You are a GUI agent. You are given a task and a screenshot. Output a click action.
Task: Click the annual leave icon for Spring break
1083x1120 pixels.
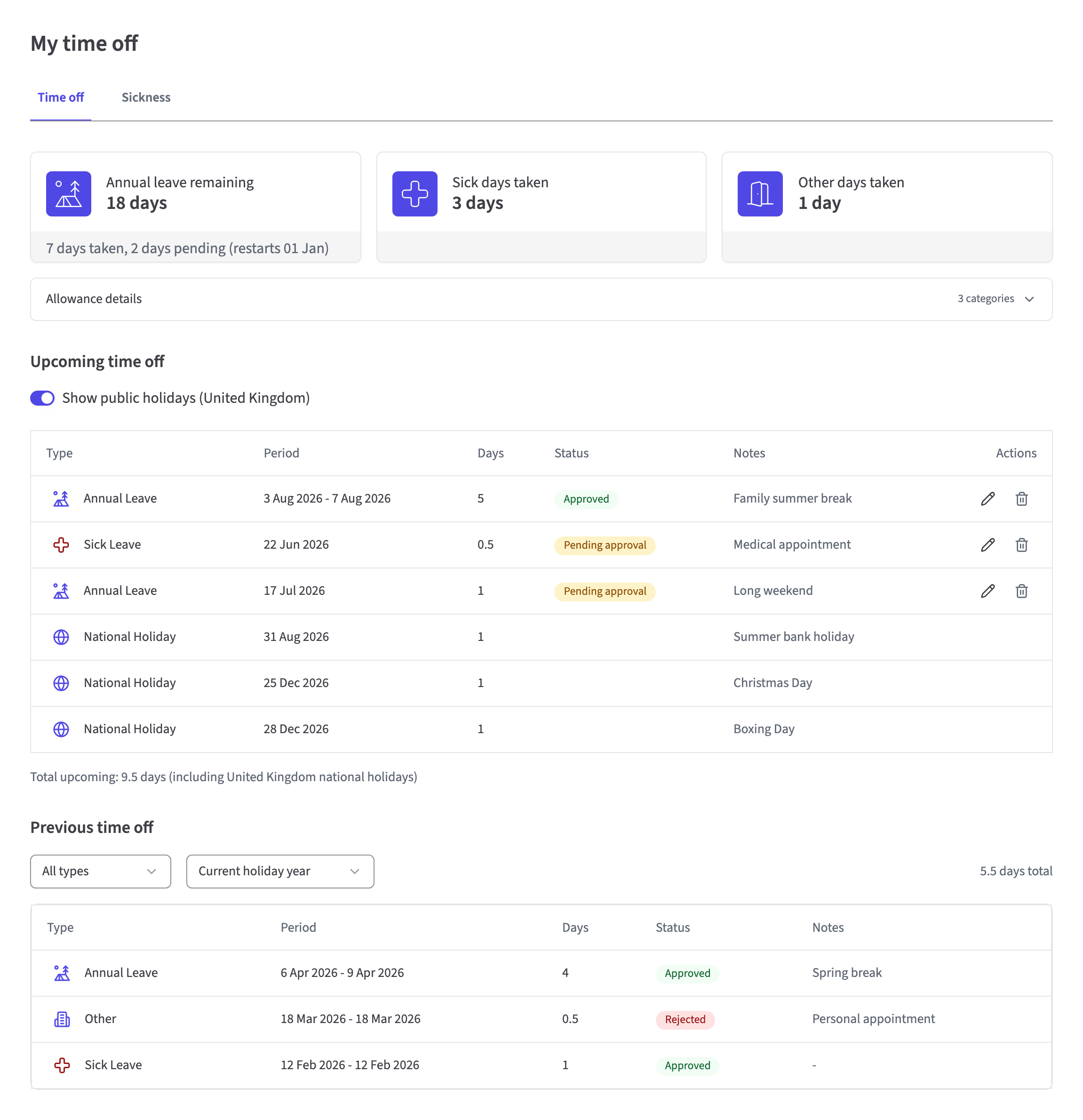(x=62, y=973)
